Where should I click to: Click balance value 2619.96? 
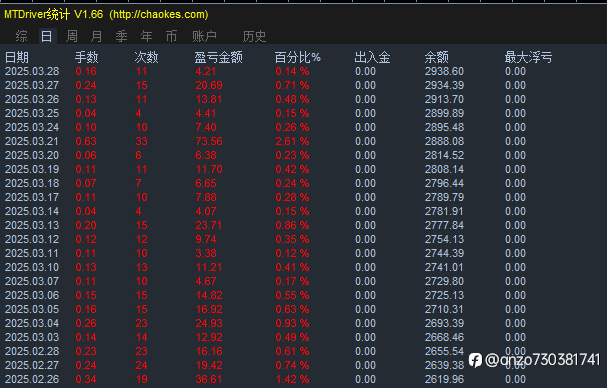(x=444, y=379)
